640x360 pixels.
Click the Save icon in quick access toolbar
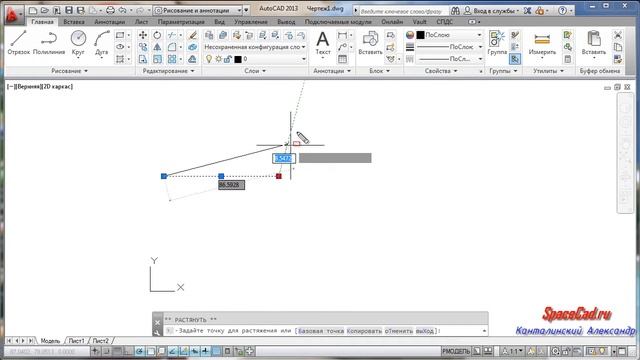click(69, 10)
